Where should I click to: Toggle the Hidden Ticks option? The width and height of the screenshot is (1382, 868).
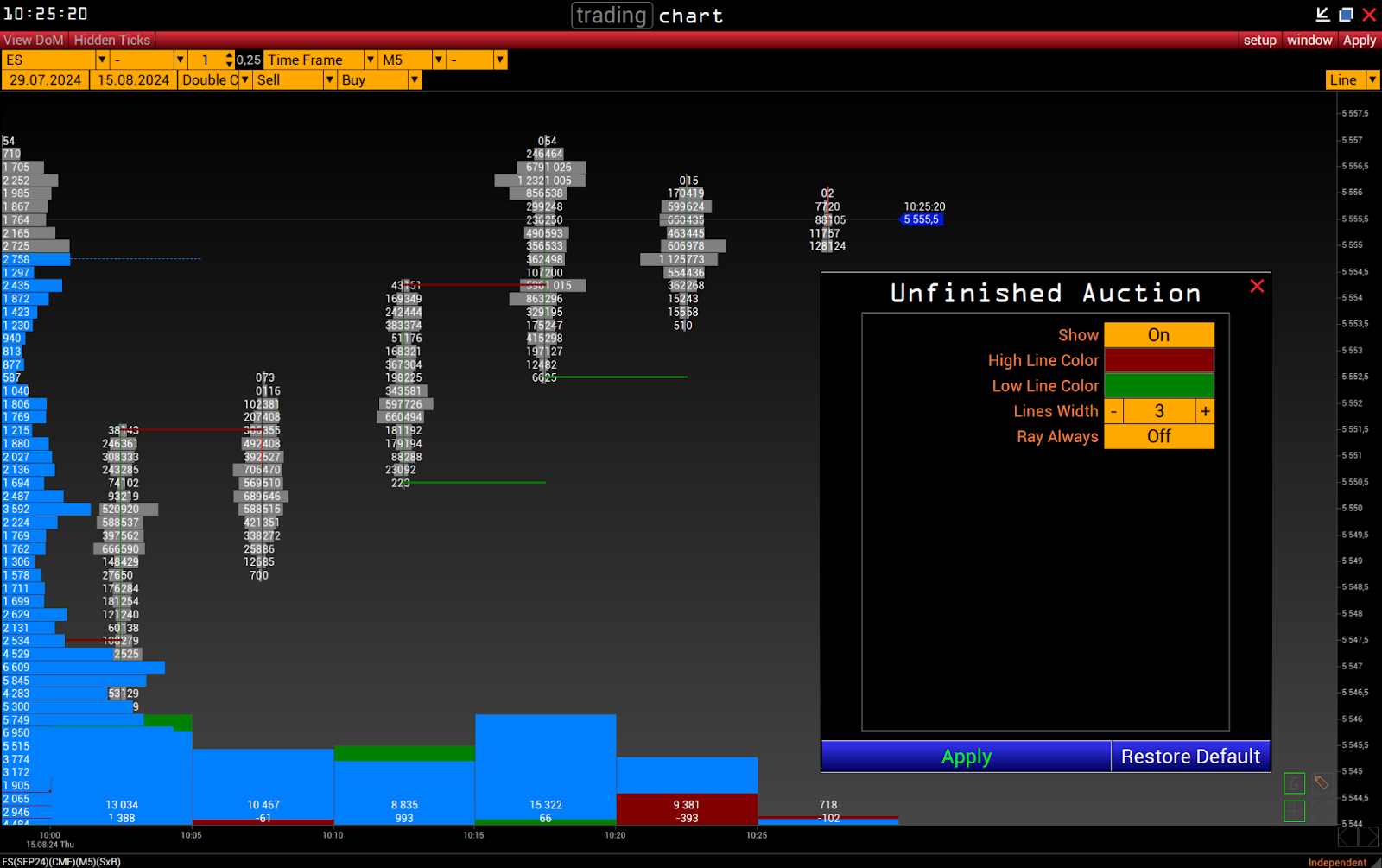point(112,40)
